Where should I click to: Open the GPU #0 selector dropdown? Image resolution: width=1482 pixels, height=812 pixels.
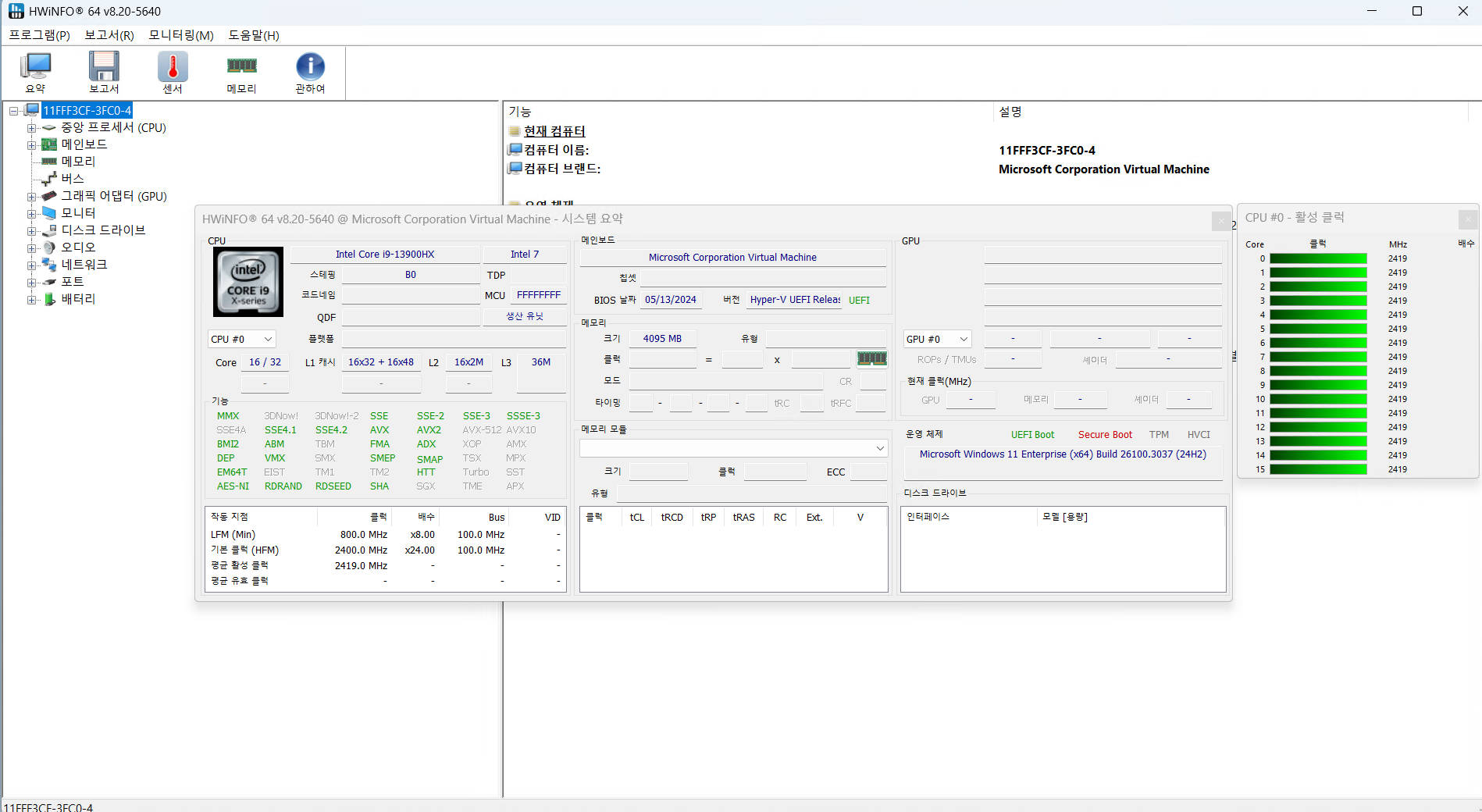coord(937,339)
